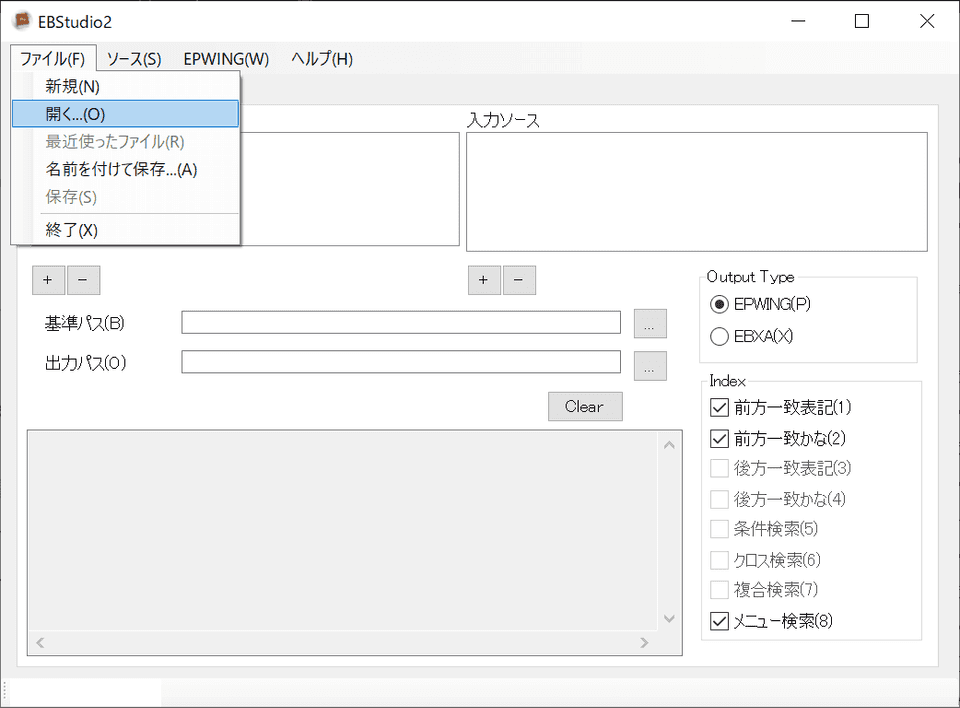
Task: Uncheck 前方一致表記(1) index option
Action: [718, 407]
